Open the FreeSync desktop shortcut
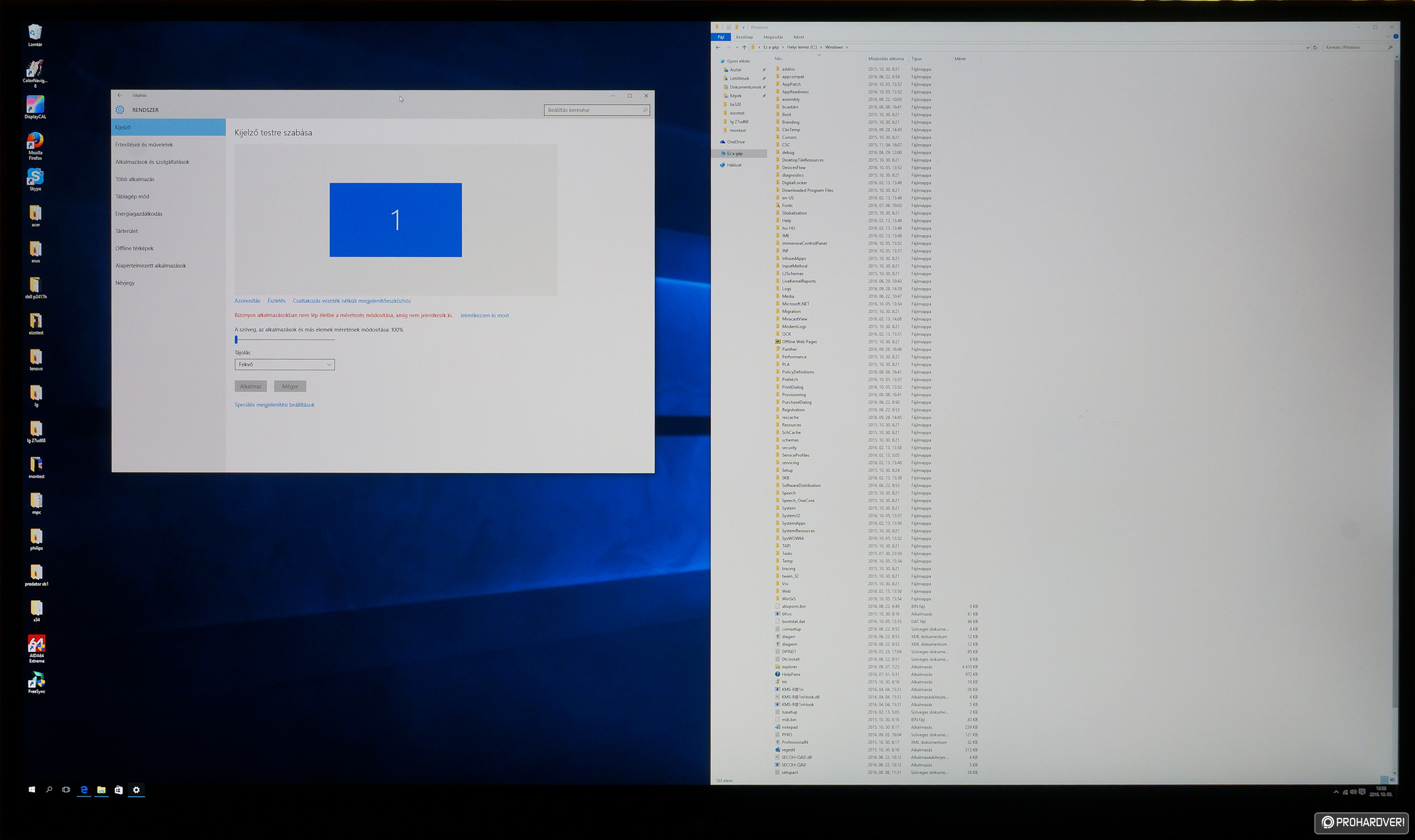 click(36, 682)
